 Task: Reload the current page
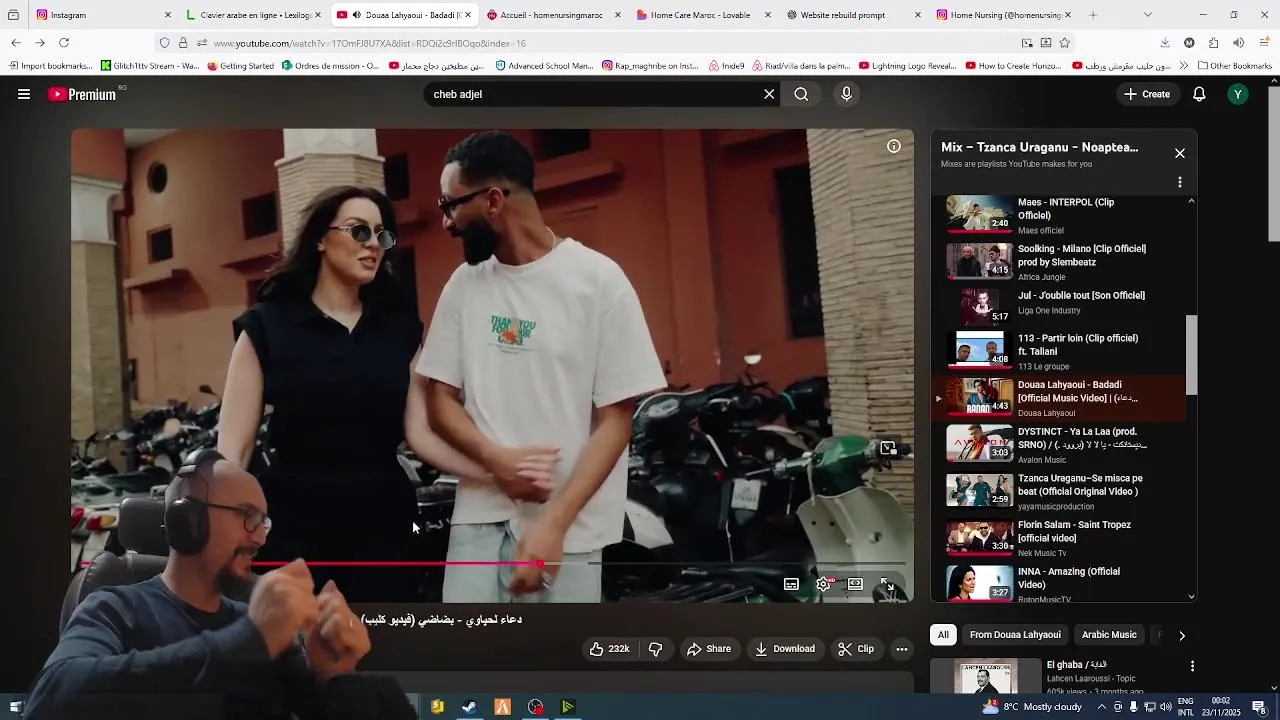click(64, 43)
